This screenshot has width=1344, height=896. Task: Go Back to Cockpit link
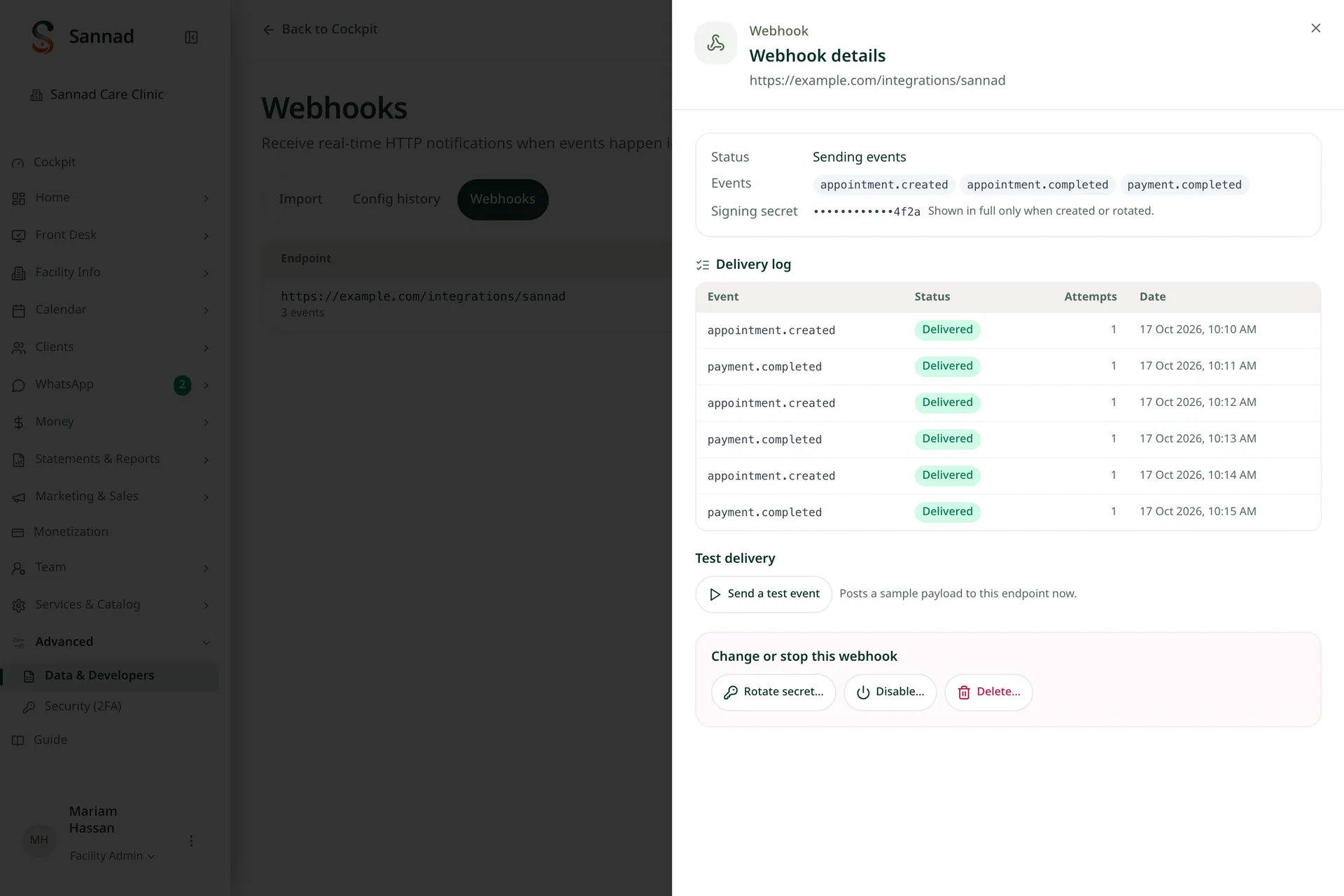tap(320, 29)
